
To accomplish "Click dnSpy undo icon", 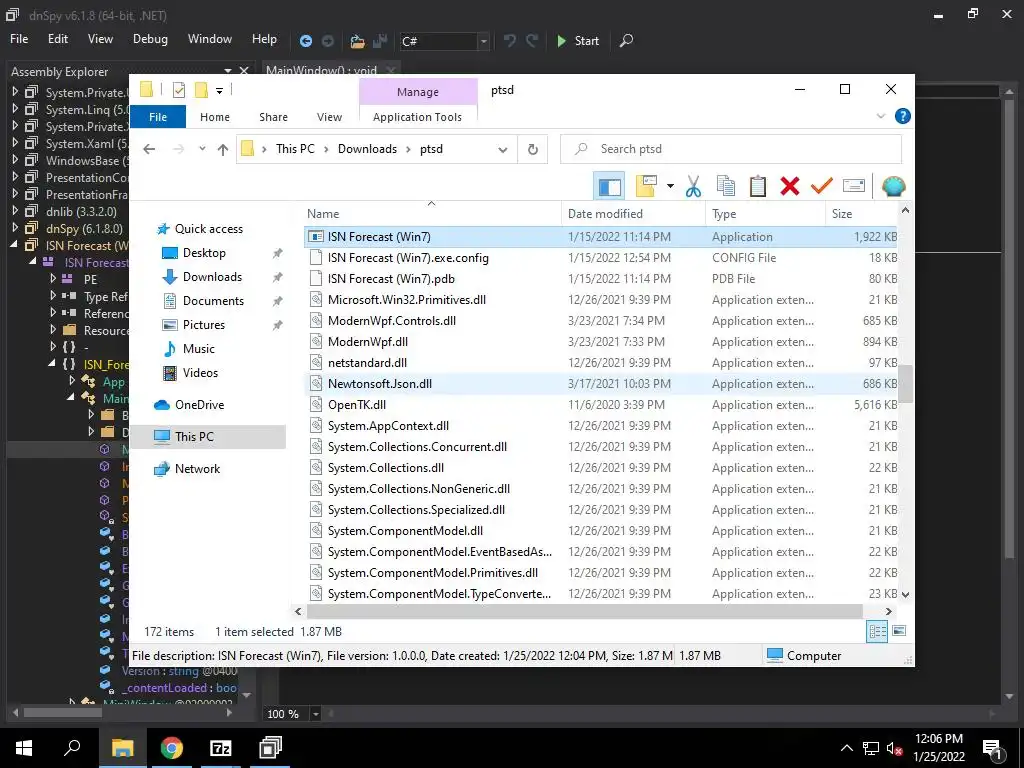I will [x=509, y=40].
